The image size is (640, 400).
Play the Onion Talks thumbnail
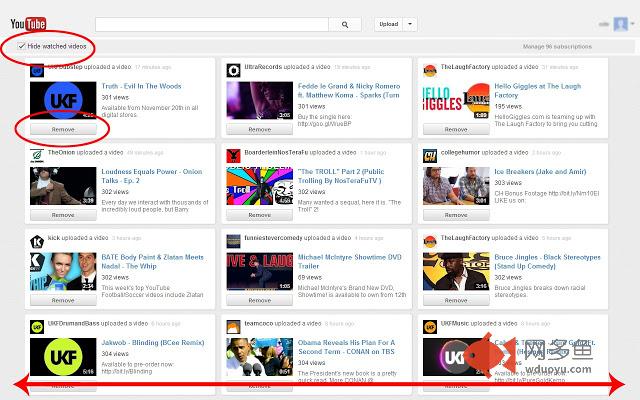click(x=63, y=186)
